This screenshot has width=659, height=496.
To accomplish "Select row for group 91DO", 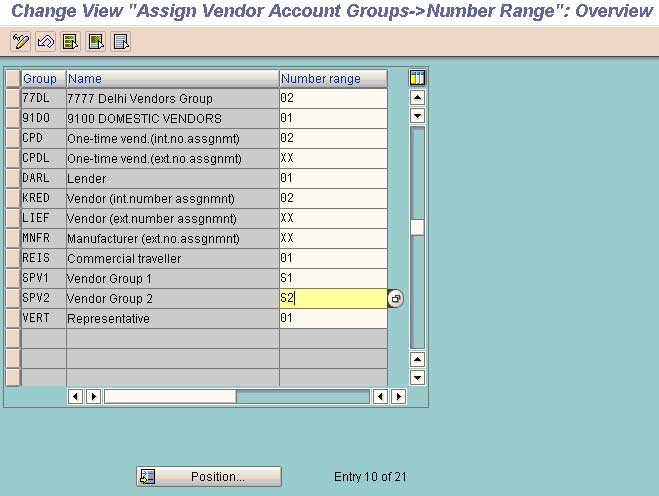I will 13,118.
